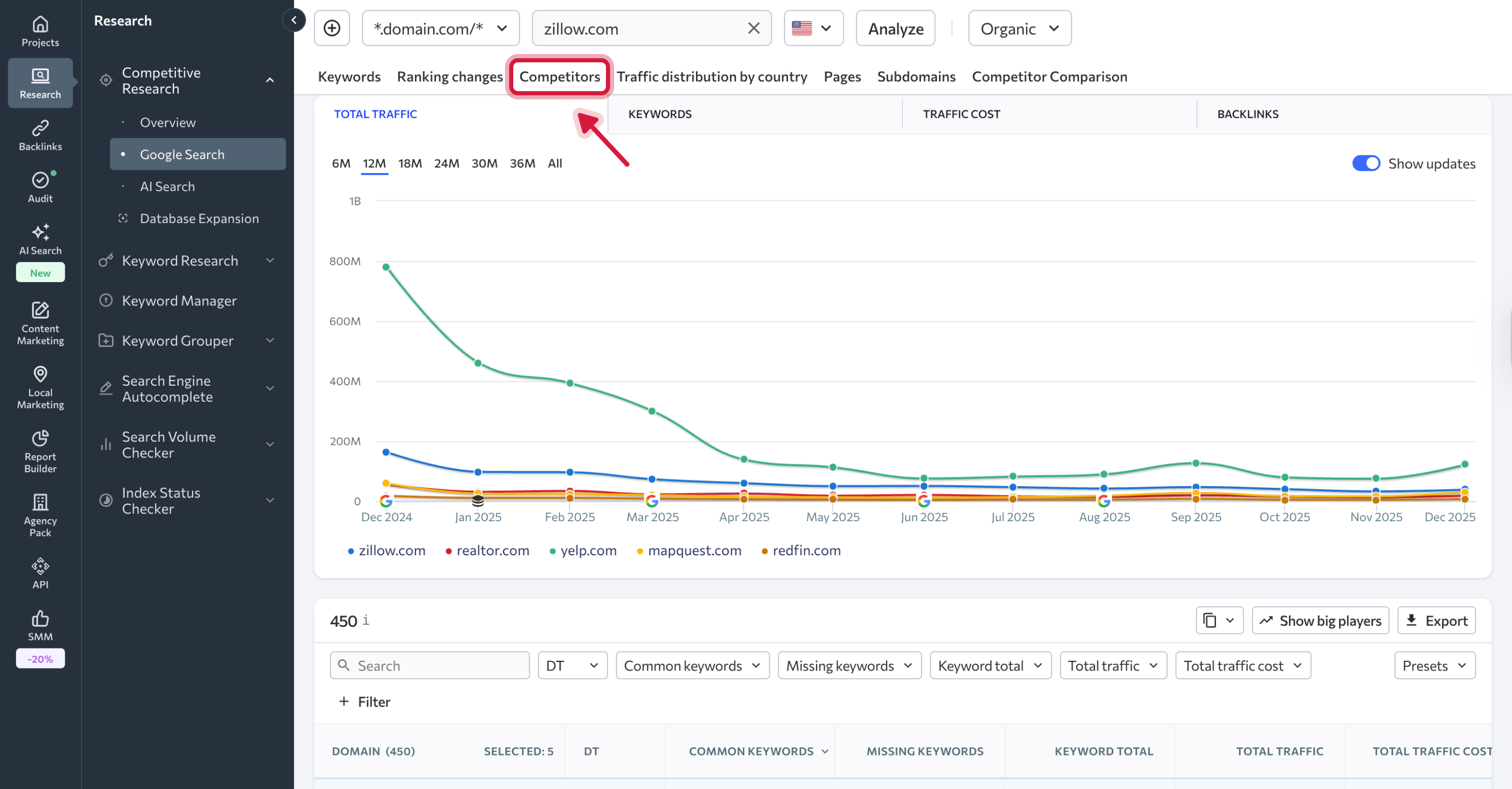The height and width of the screenshot is (789, 1512).
Task: Click the Analyze button
Action: click(895, 28)
